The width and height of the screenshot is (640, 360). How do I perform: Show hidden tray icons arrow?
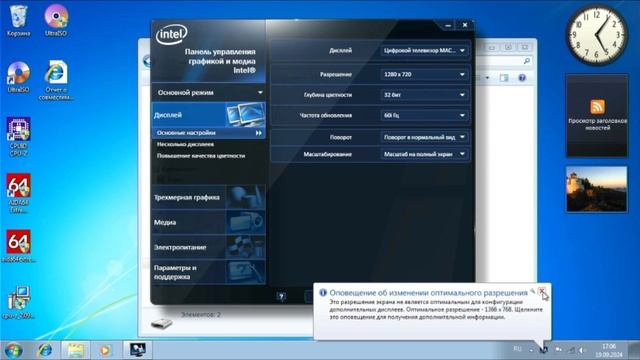pyautogui.click(x=531, y=350)
